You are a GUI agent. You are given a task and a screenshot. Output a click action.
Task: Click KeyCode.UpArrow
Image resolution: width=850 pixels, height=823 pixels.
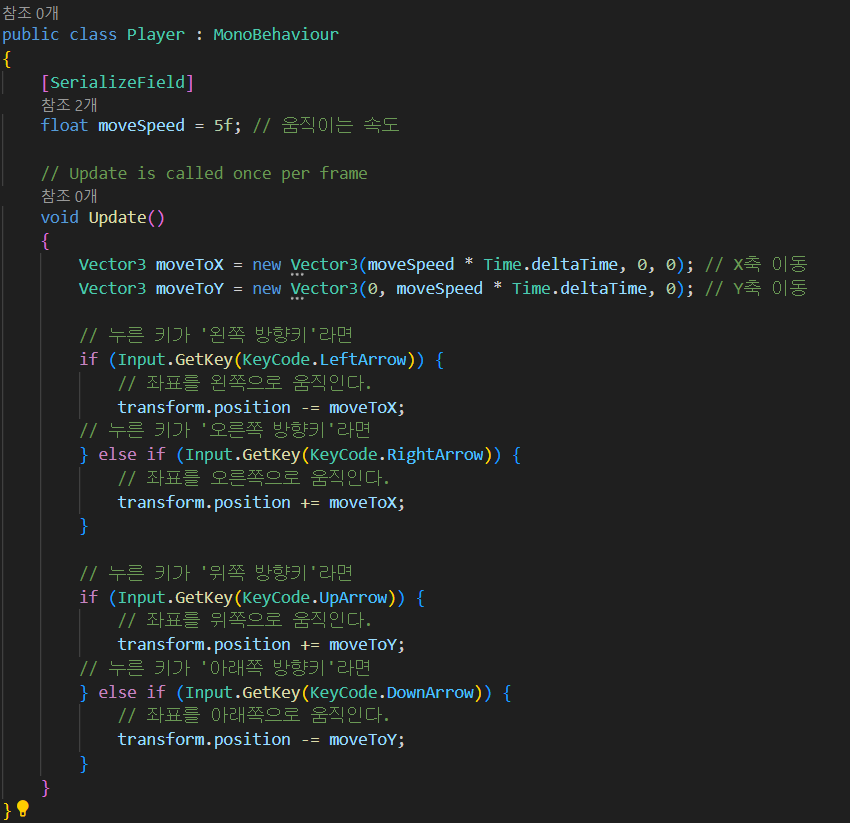315,597
